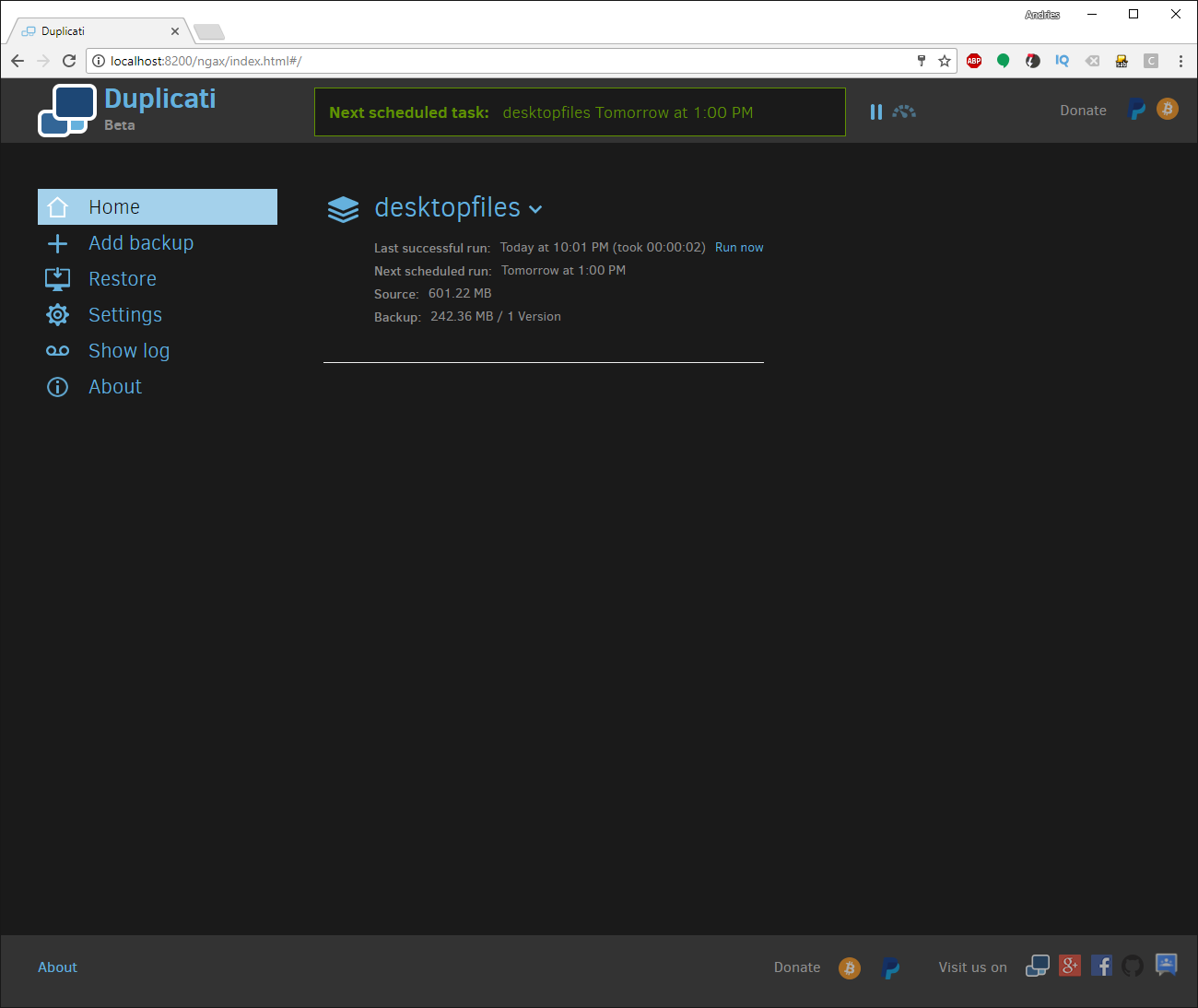Expand the desktopfiles backup dropdown chevron

pos(535,210)
